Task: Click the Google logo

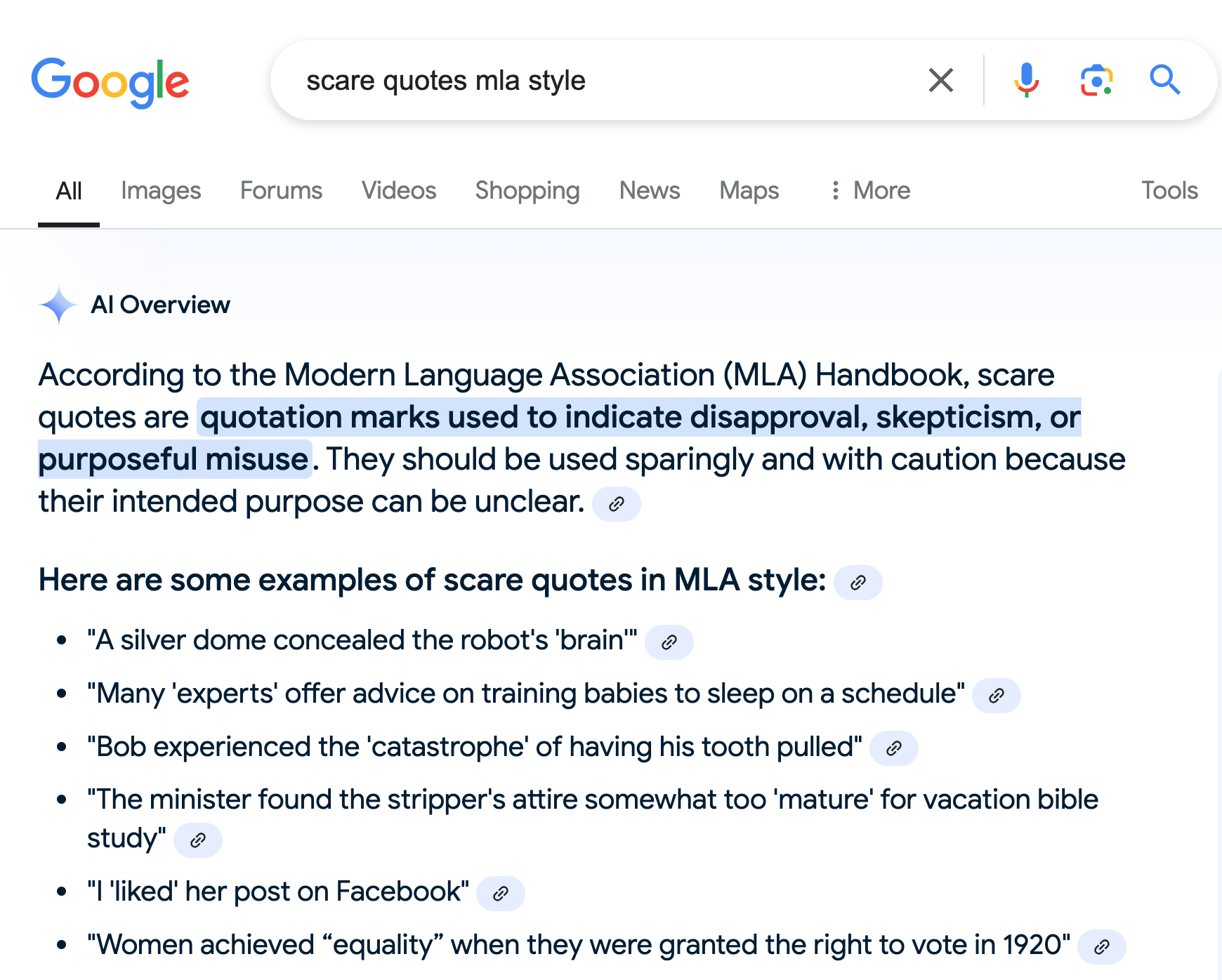Action: pyautogui.click(x=111, y=81)
